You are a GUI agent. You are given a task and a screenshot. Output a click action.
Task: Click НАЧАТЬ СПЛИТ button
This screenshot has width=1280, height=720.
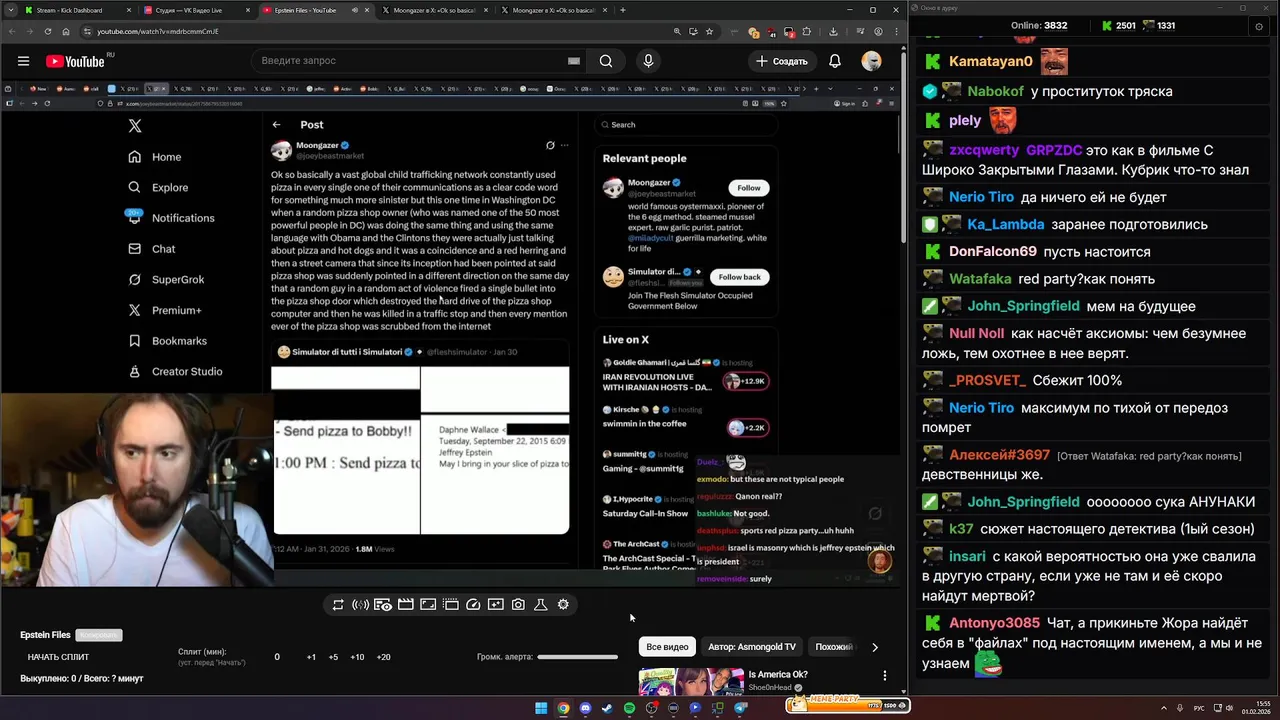[x=58, y=657]
